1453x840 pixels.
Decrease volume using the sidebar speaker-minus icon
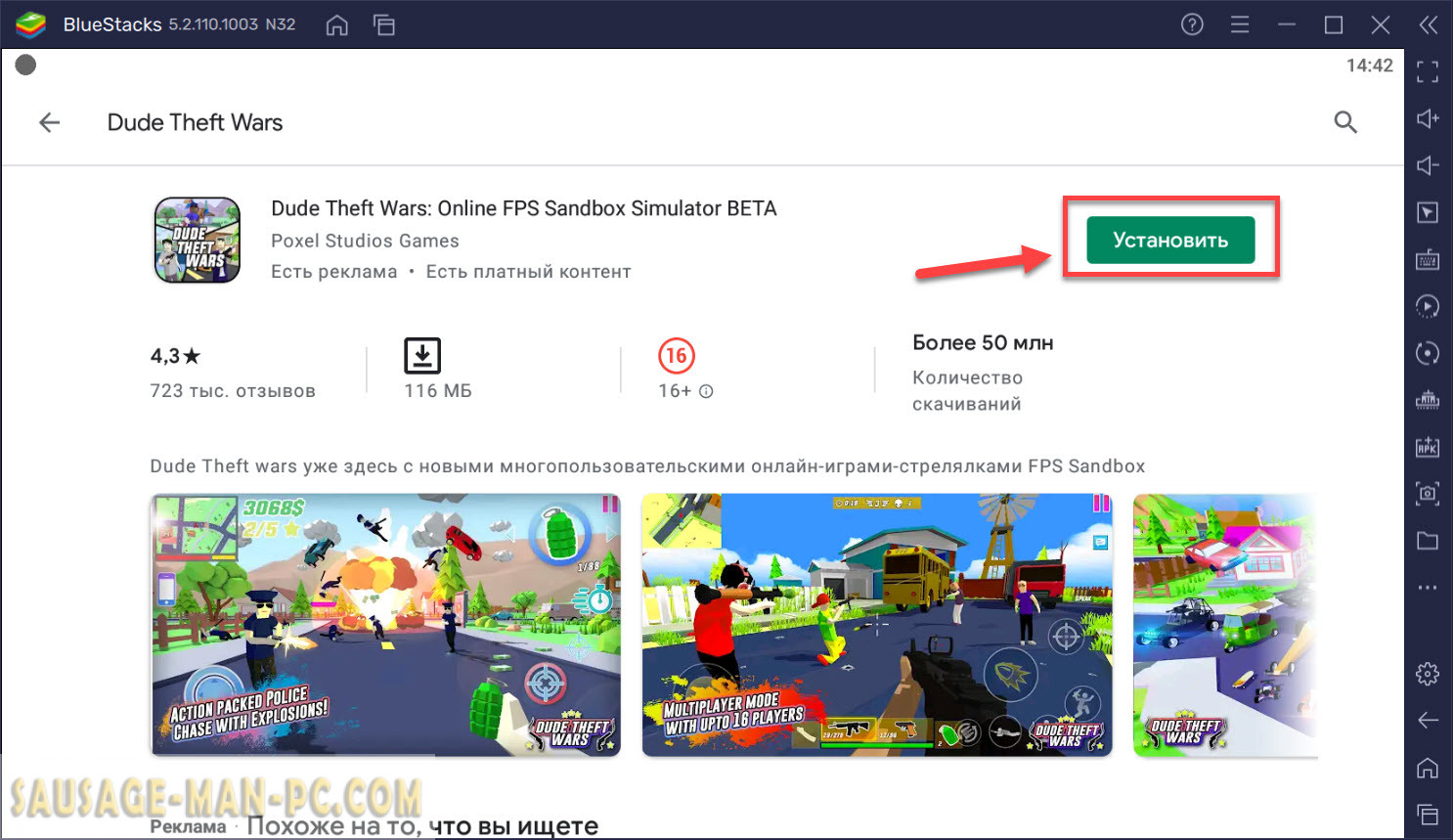click(x=1428, y=165)
